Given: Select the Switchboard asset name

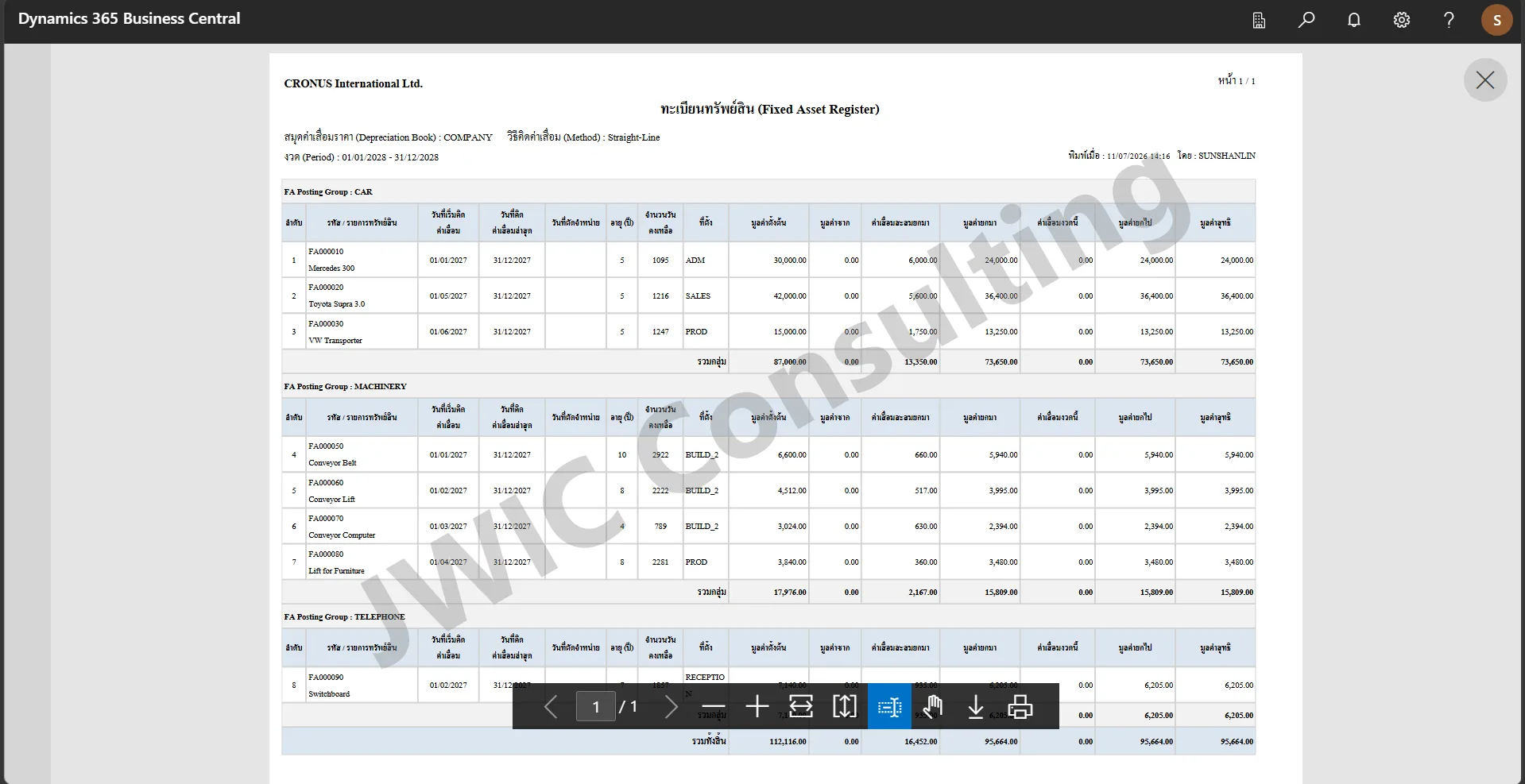Looking at the screenshot, I should [x=329, y=694].
